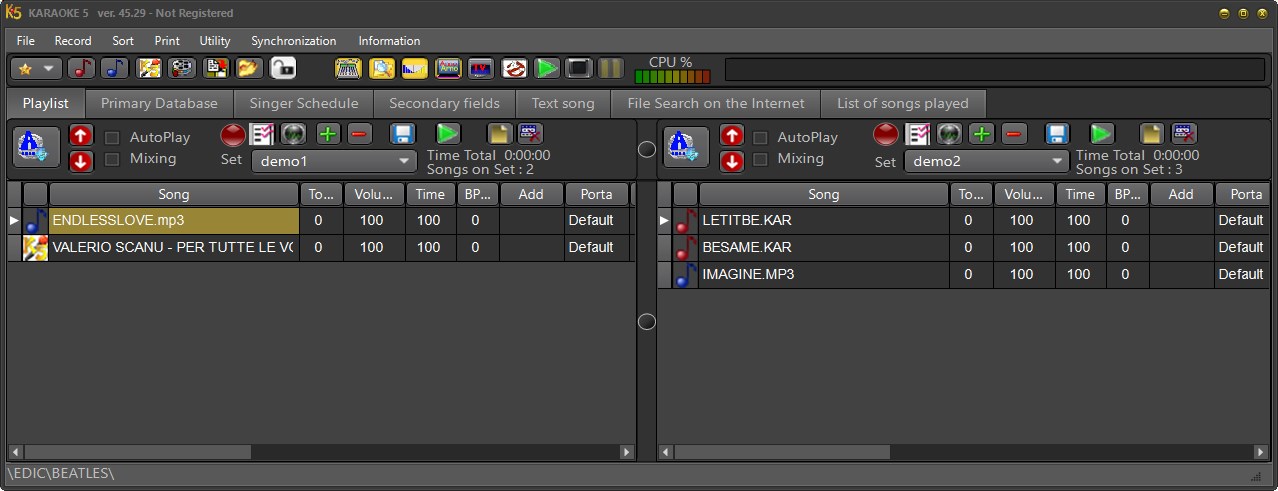Toggle Mixing checkbox in left playlist
The height and width of the screenshot is (491, 1278).
113,159
